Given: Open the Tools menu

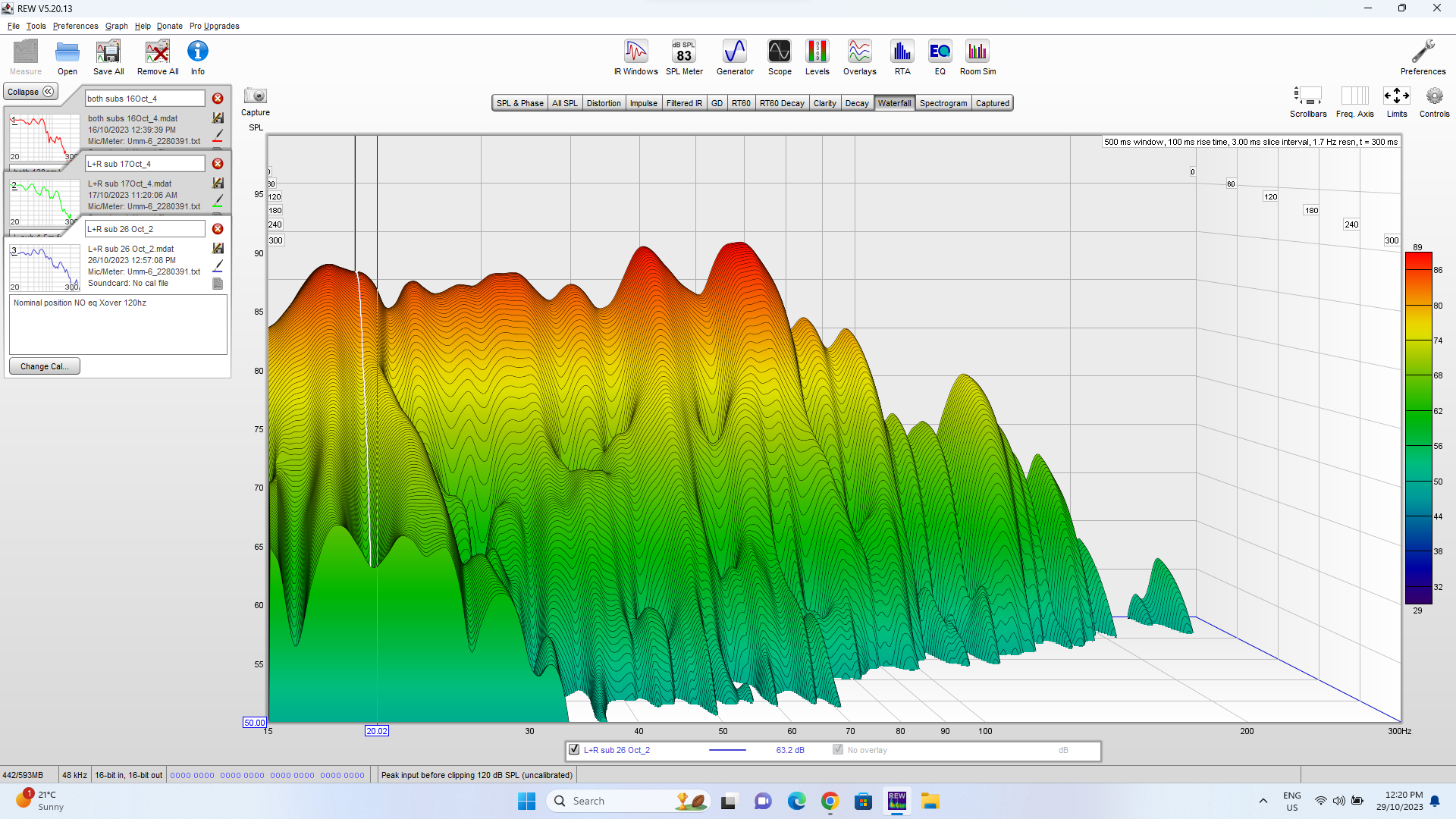Looking at the screenshot, I should (x=36, y=26).
